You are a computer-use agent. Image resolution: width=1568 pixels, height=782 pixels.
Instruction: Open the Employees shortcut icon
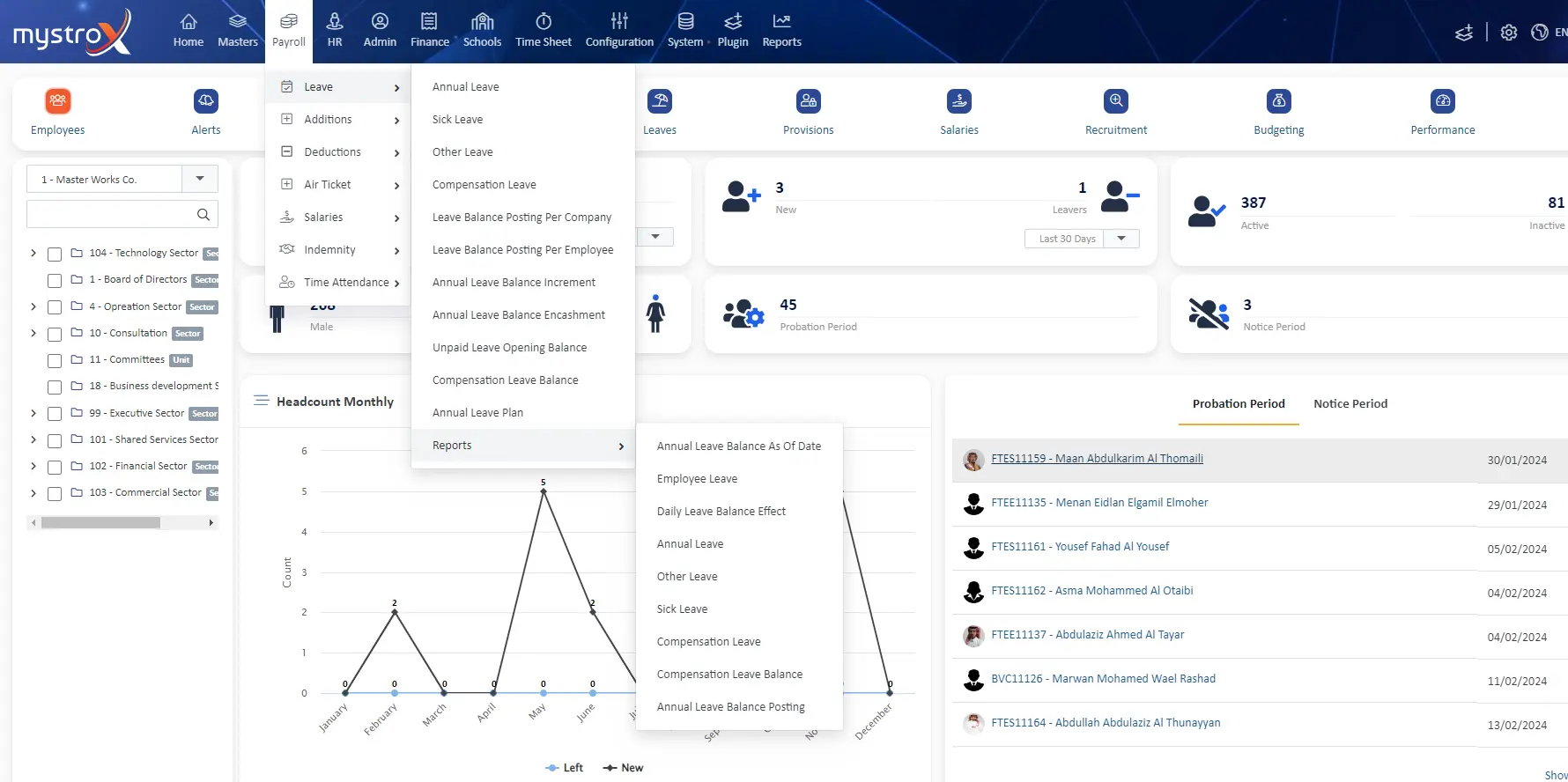click(58, 101)
